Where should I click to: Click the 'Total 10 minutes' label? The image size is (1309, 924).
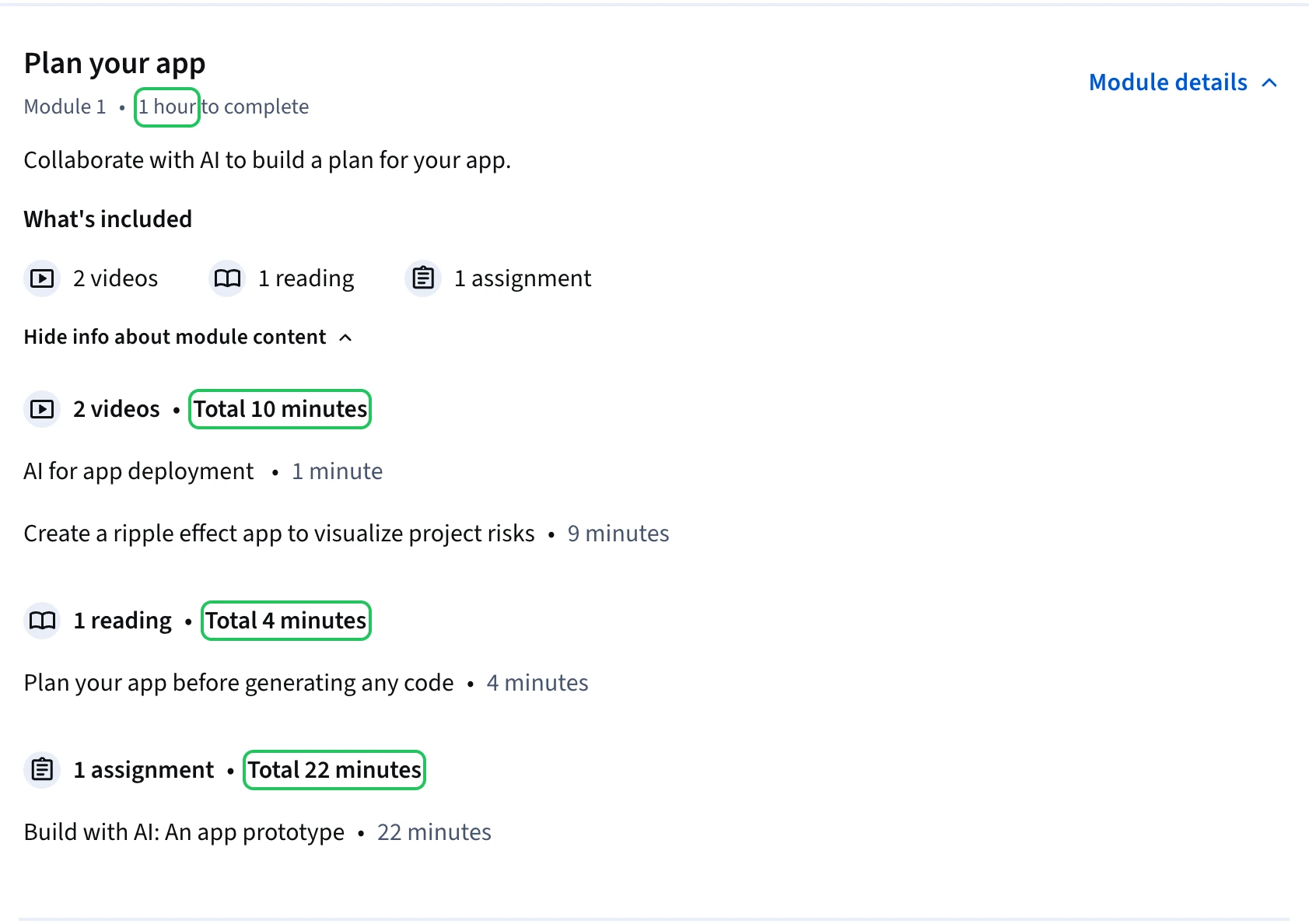tap(280, 409)
